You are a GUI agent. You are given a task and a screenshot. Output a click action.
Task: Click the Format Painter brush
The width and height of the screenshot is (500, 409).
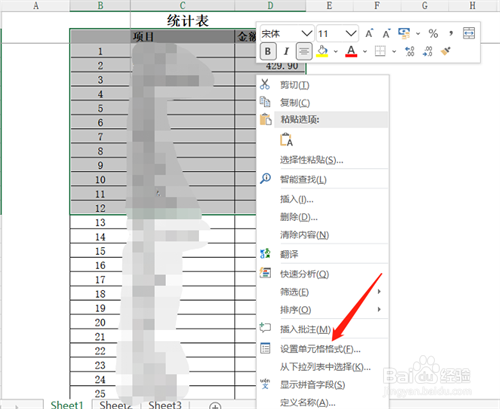click(445, 51)
